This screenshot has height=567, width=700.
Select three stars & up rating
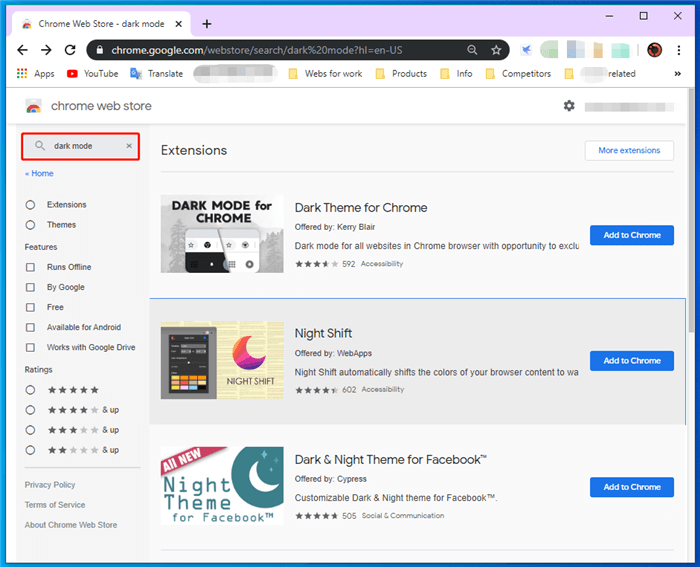(30, 430)
